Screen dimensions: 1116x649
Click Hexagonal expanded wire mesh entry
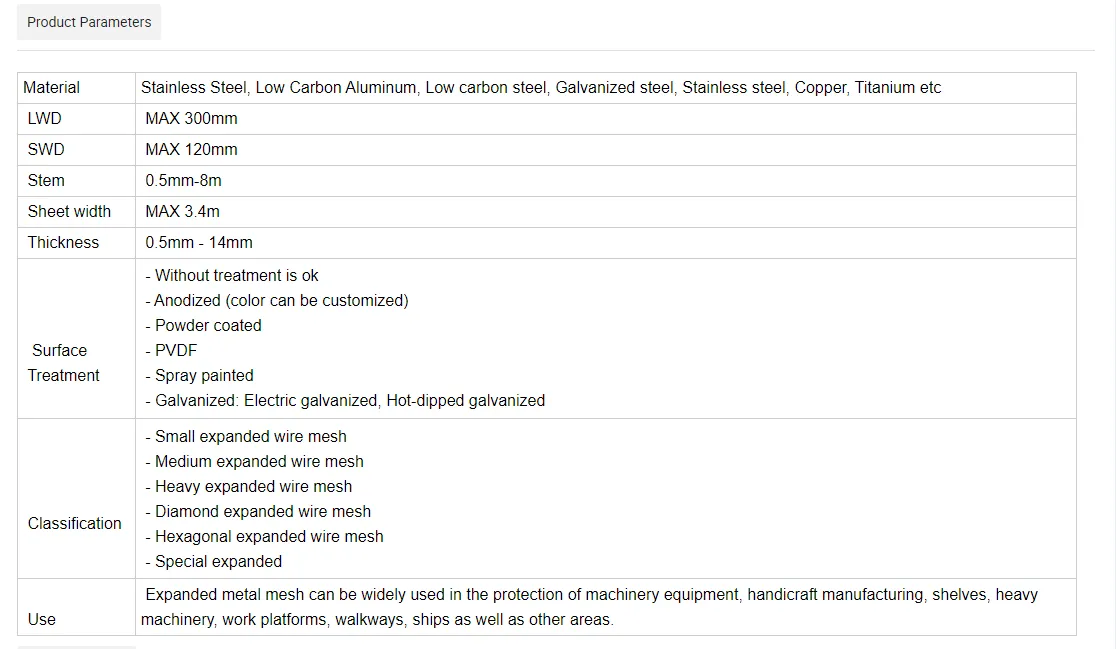click(268, 537)
